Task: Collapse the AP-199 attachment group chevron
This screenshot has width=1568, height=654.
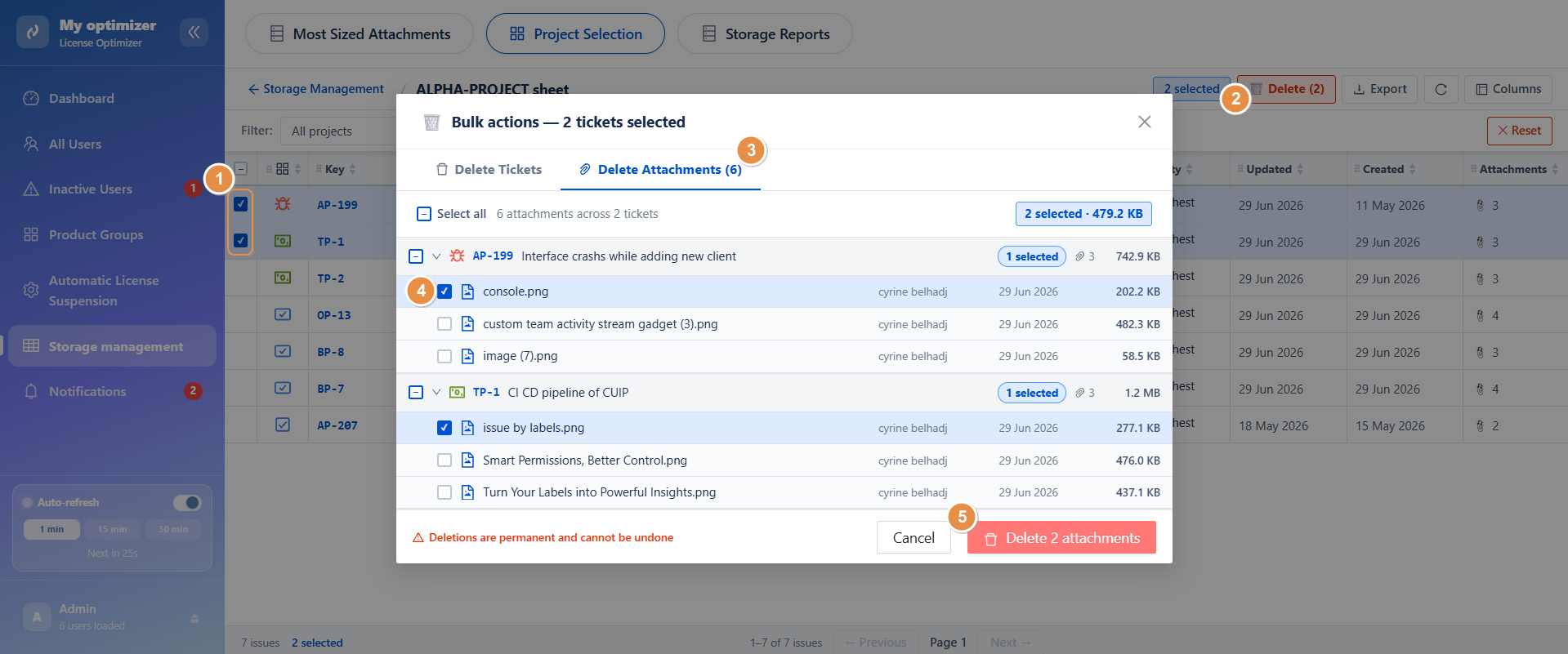Action: 436,256
